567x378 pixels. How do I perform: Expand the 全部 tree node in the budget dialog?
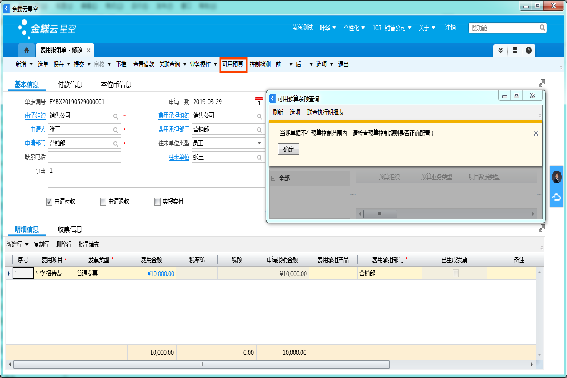[273, 178]
